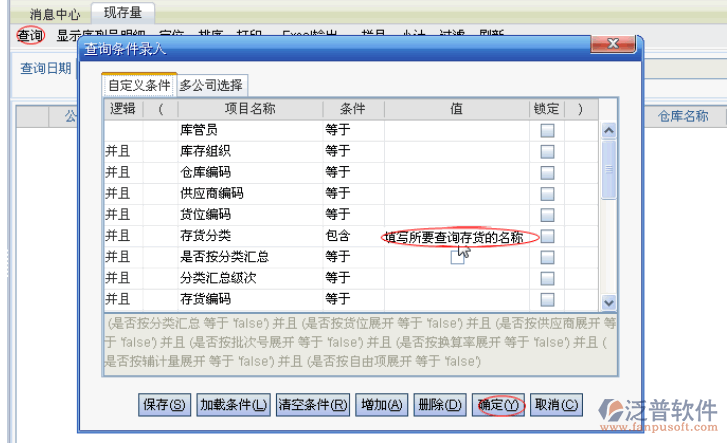
Task: Select the 自定义条件 tab
Action: (139, 85)
